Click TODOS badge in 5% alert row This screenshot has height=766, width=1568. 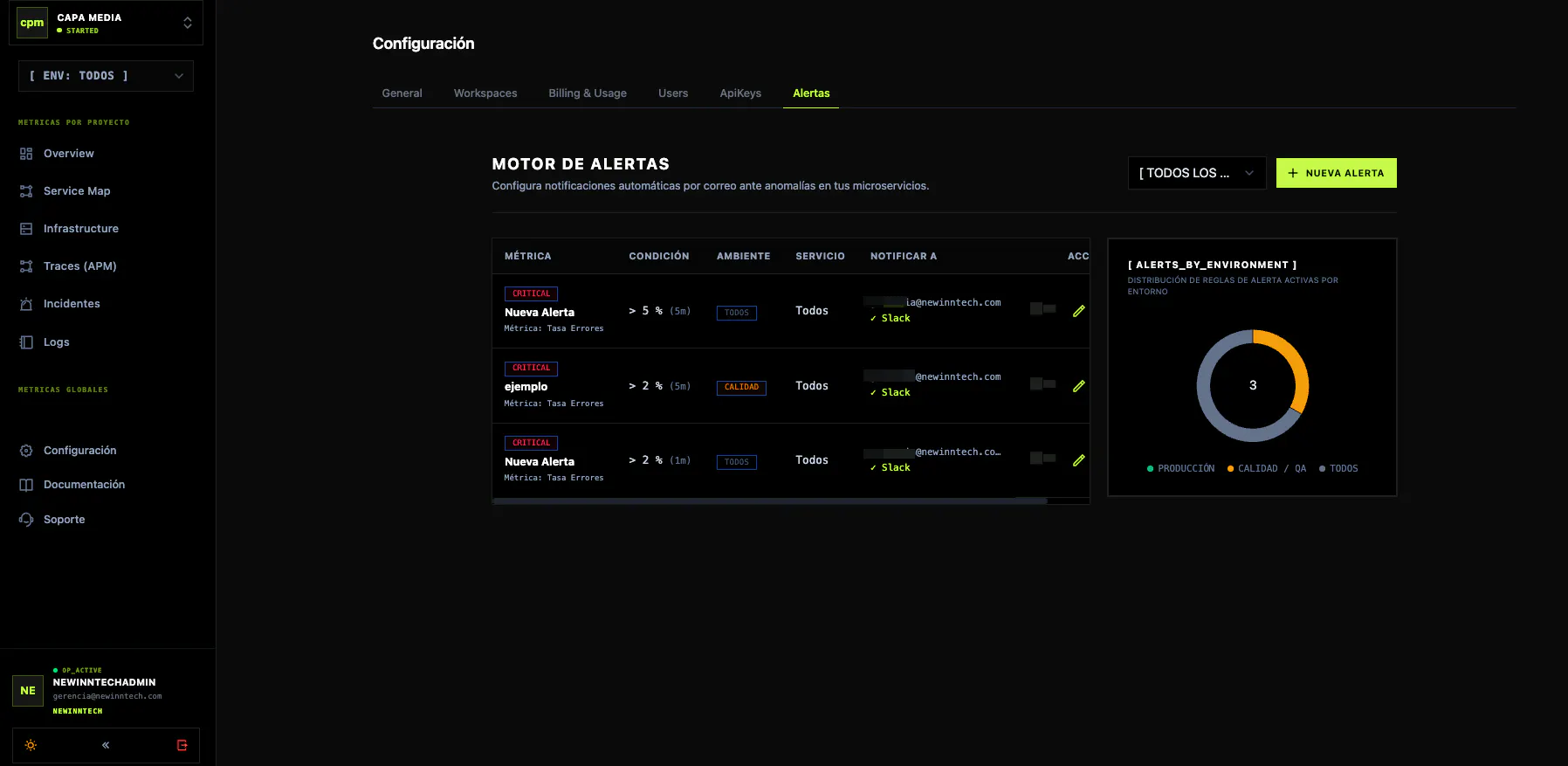click(737, 313)
